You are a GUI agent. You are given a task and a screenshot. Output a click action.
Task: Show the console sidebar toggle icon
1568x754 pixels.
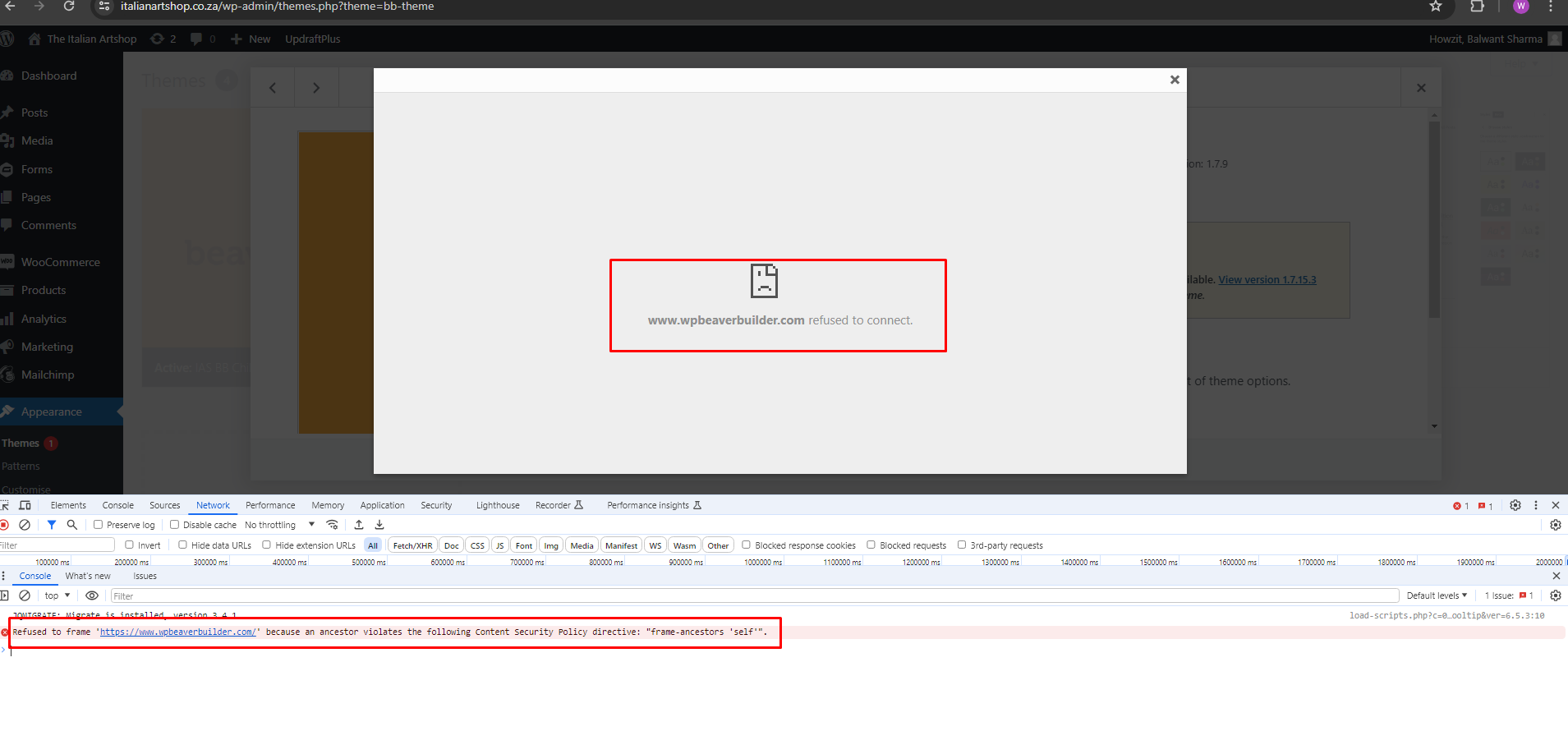coord(4,595)
